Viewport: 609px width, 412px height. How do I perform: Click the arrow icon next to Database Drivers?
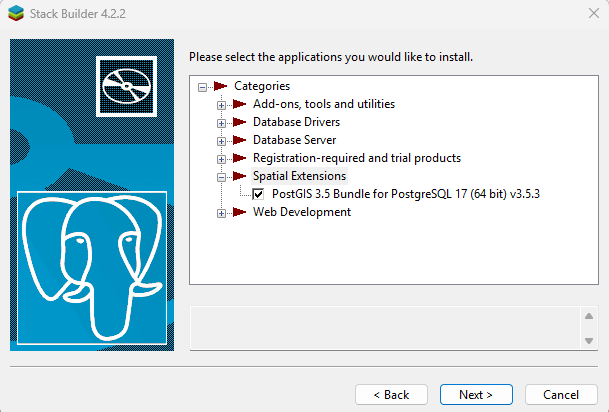click(240, 122)
